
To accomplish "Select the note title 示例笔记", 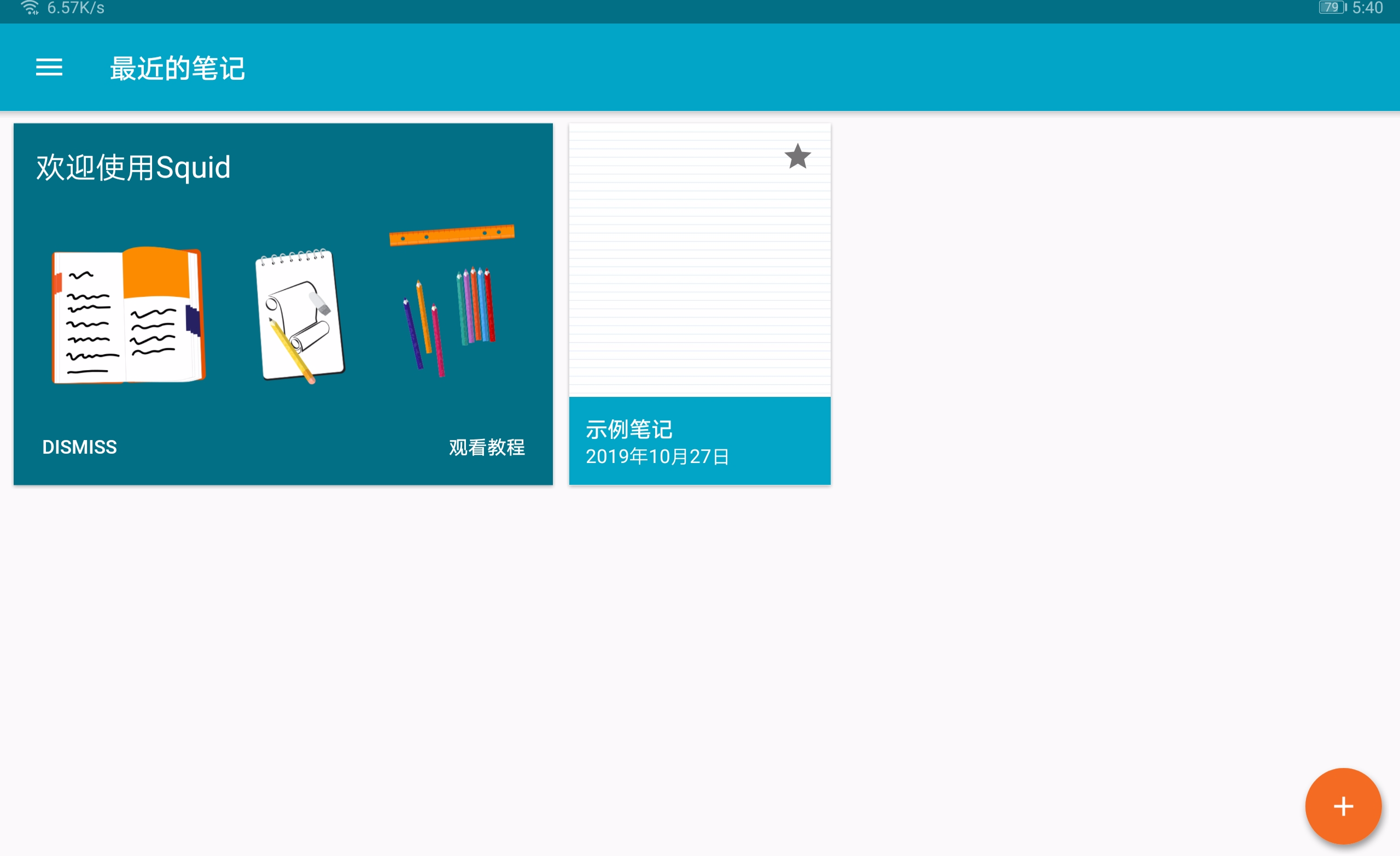I will coord(628,429).
